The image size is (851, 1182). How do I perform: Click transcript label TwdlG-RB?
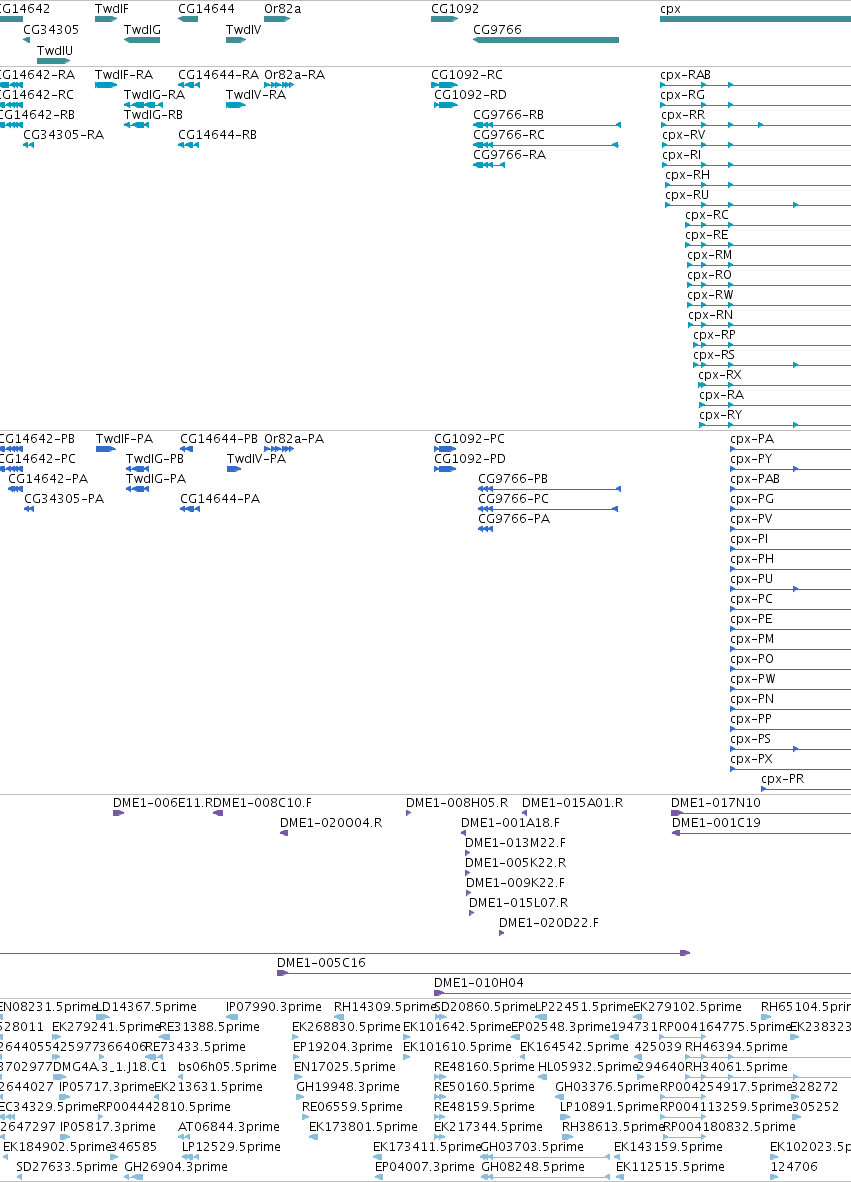tap(153, 115)
